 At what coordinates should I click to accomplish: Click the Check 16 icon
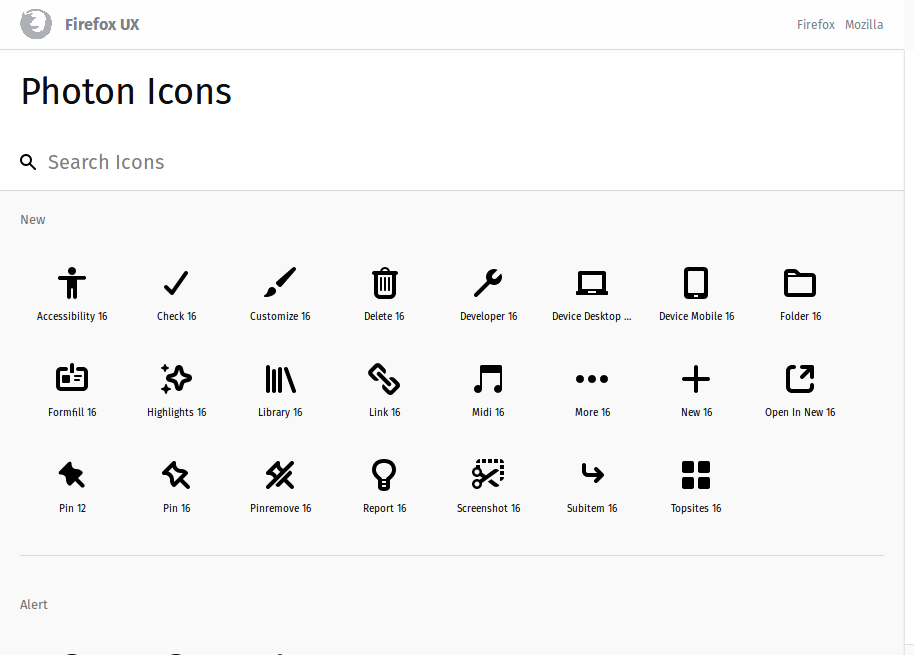(176, 283)
